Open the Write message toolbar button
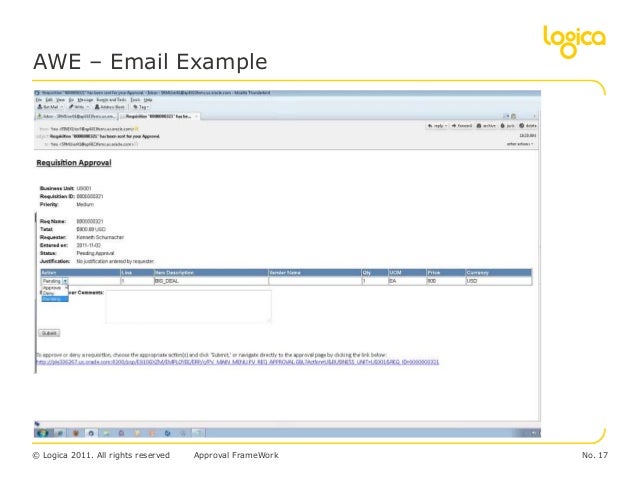This screenshot has width=638, height=479. pyautogui.click(x=79, y=107)
